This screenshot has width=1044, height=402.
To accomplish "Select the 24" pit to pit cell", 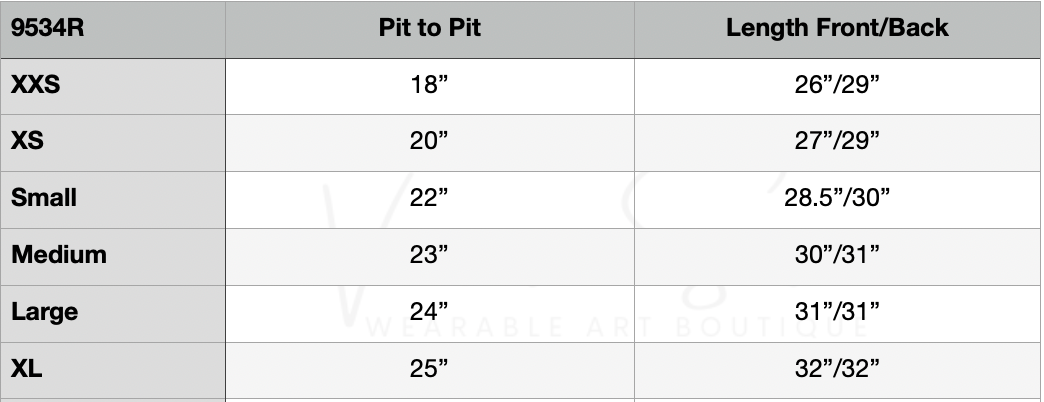I will (429, 312).
